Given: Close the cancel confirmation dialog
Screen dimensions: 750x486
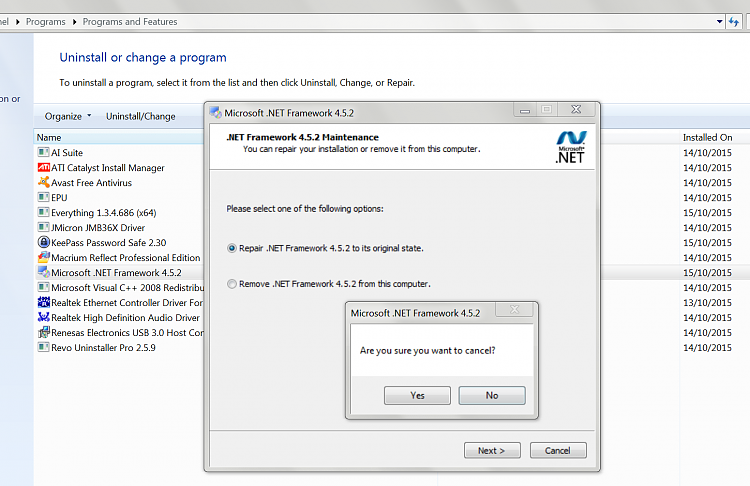Looking at the screenshot, I should [x=514, y=309].
